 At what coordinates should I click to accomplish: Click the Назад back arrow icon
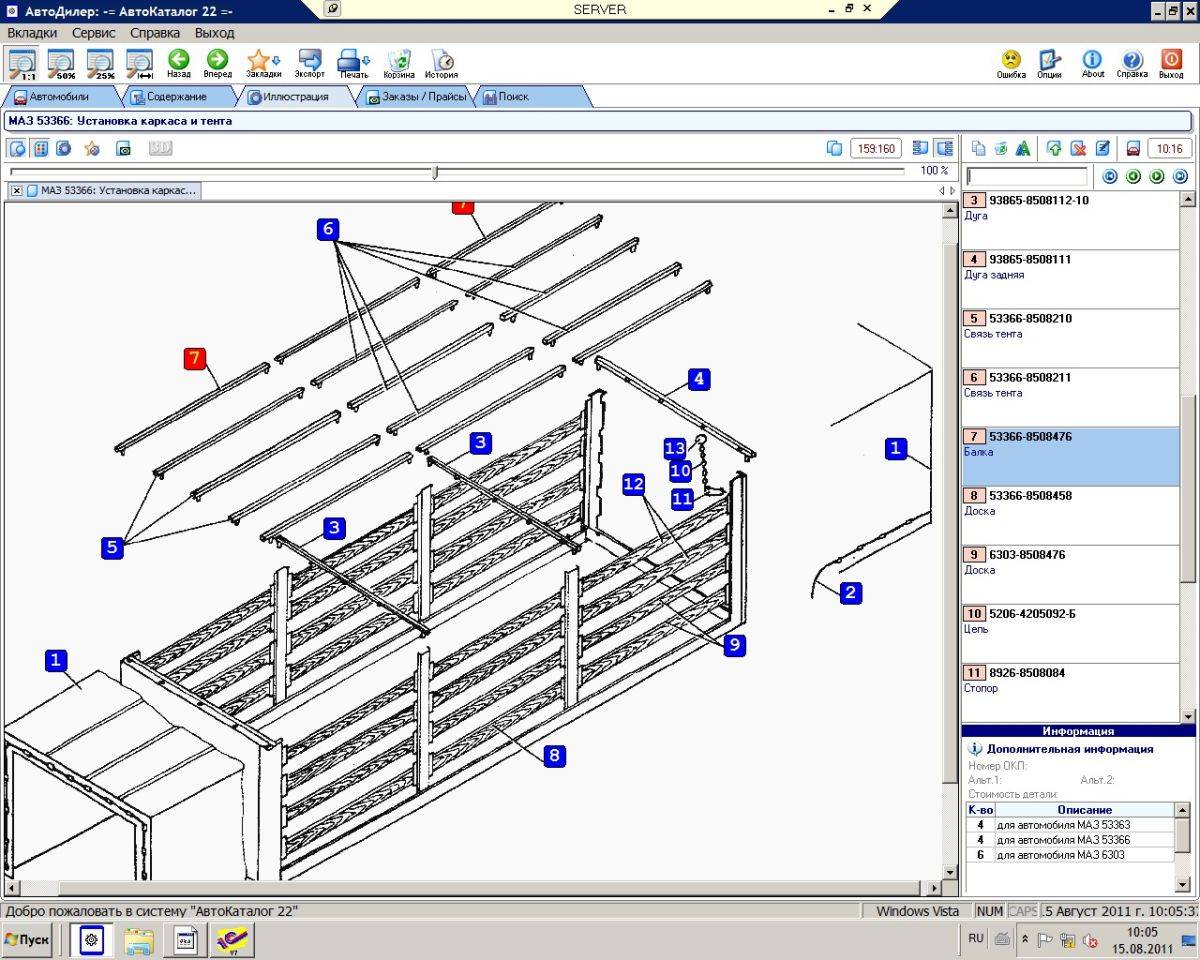179,64
